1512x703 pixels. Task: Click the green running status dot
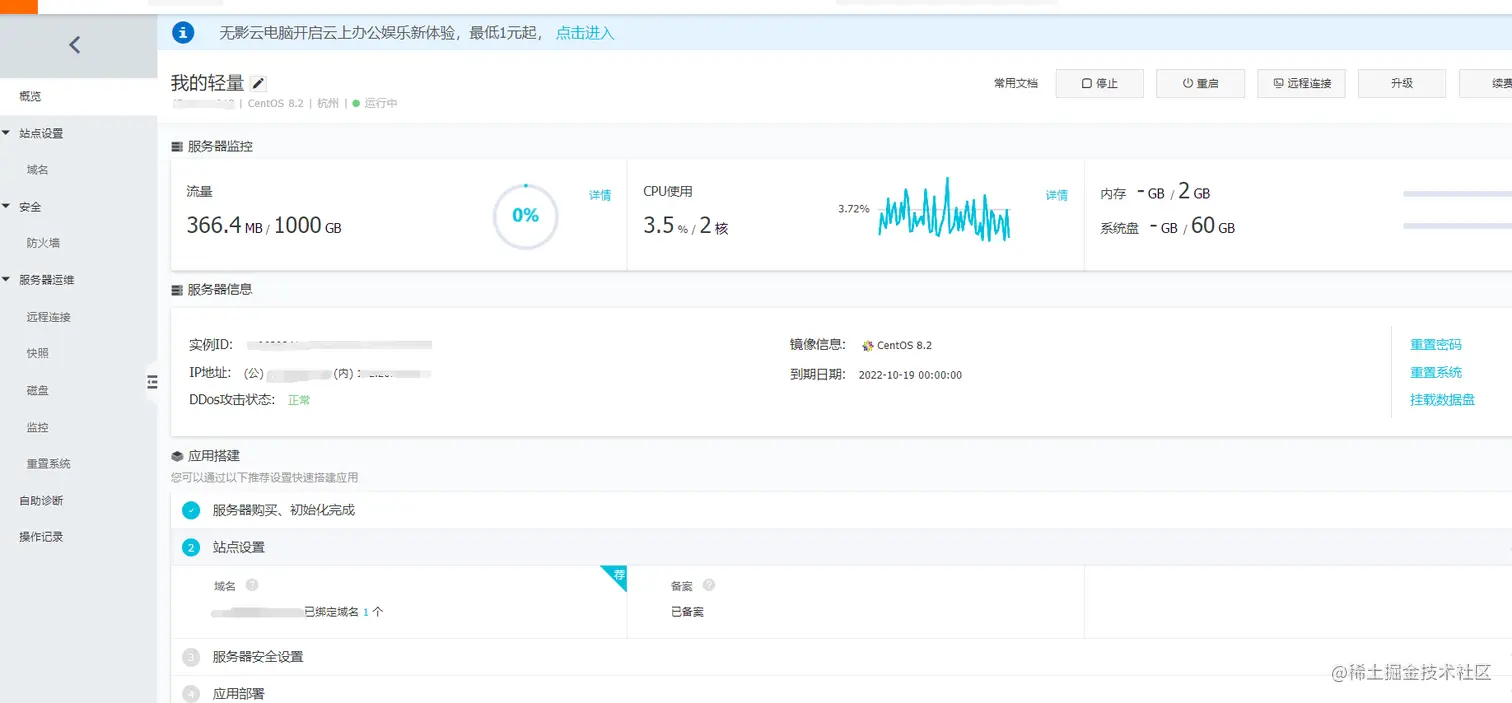click(356, 103)
